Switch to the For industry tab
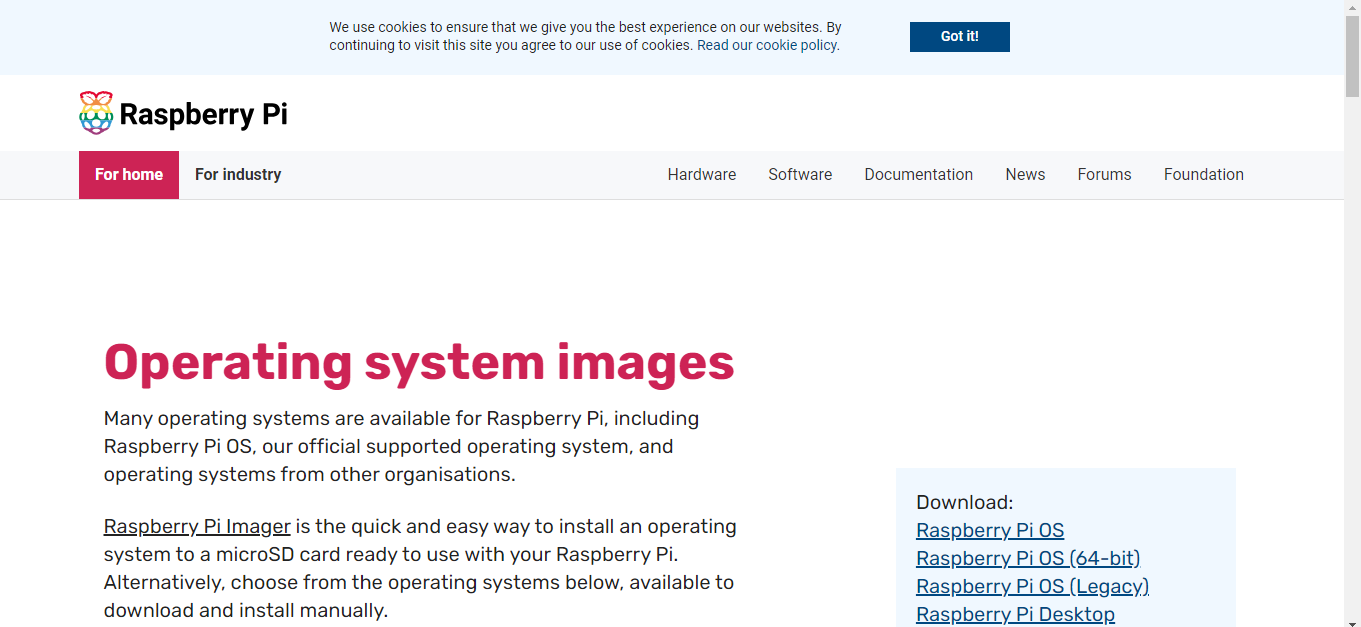Viewport: 1361px width, 627px height. [238, 175]
